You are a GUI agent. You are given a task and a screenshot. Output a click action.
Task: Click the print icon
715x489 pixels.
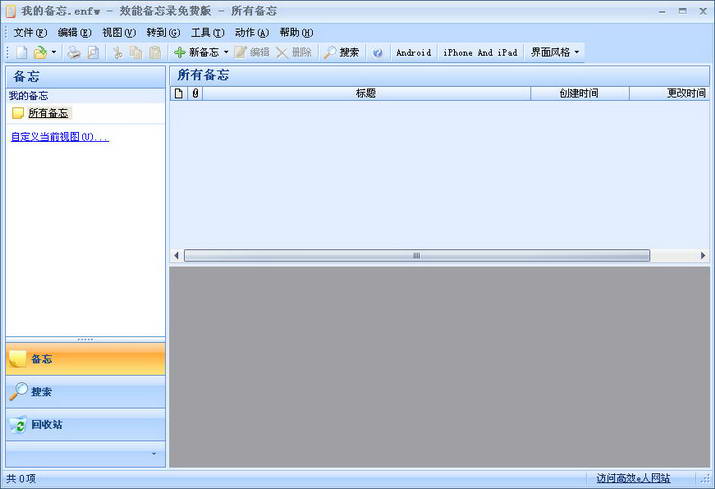(73, 52)
